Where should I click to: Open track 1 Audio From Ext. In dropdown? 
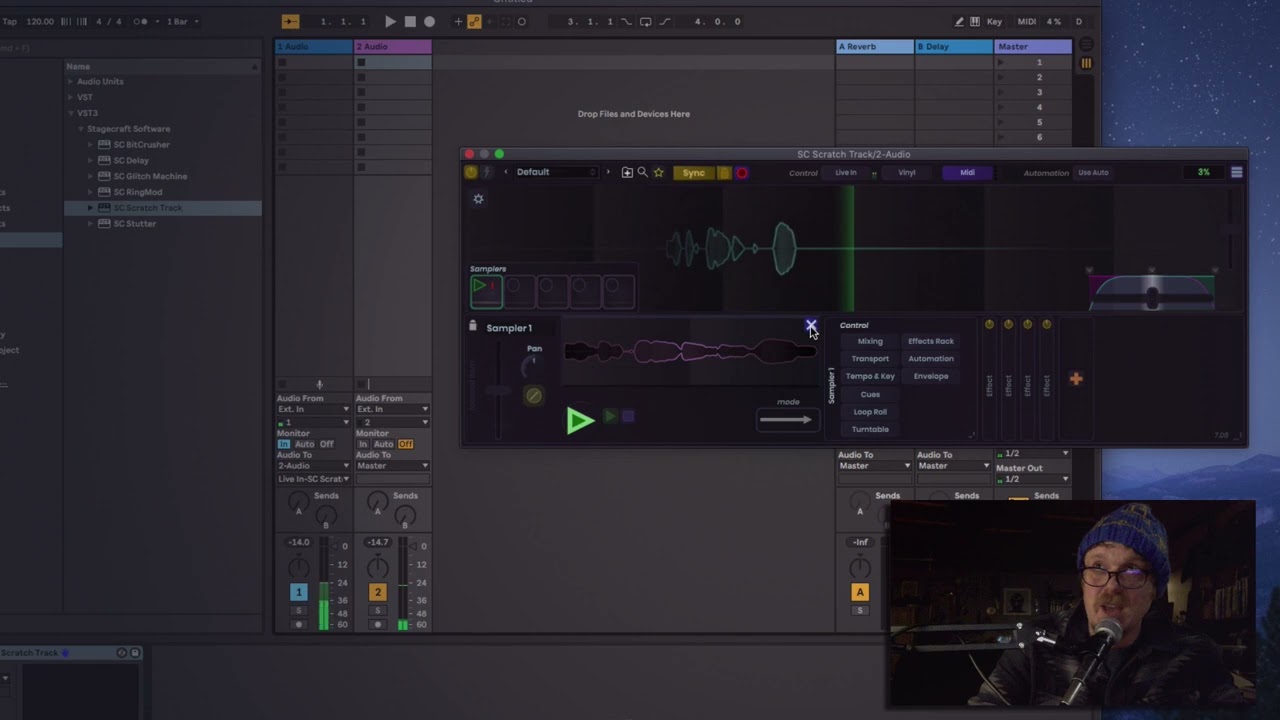click(x=313, y=409)
